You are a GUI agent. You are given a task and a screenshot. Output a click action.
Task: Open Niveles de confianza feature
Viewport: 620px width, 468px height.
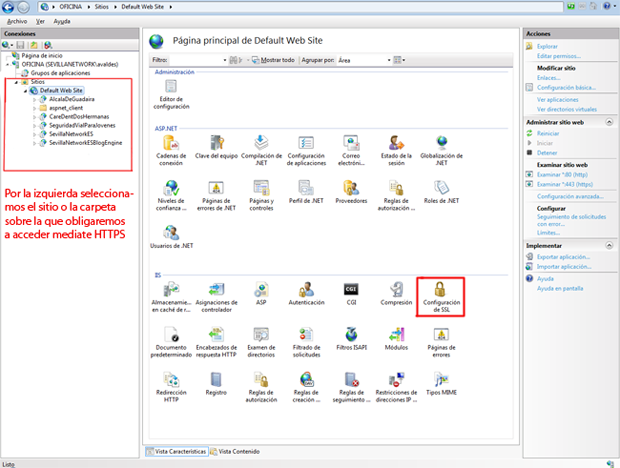pyautogui.click(x=171, y=195)
